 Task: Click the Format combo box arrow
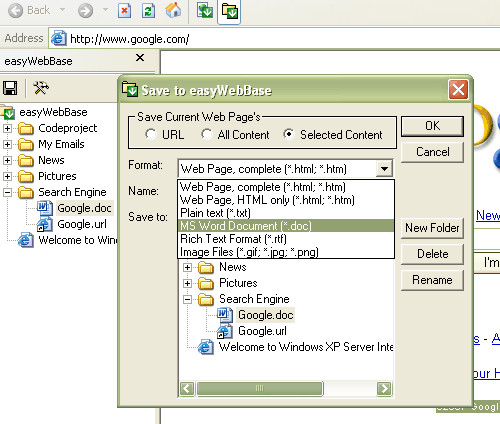click(384, 168)
